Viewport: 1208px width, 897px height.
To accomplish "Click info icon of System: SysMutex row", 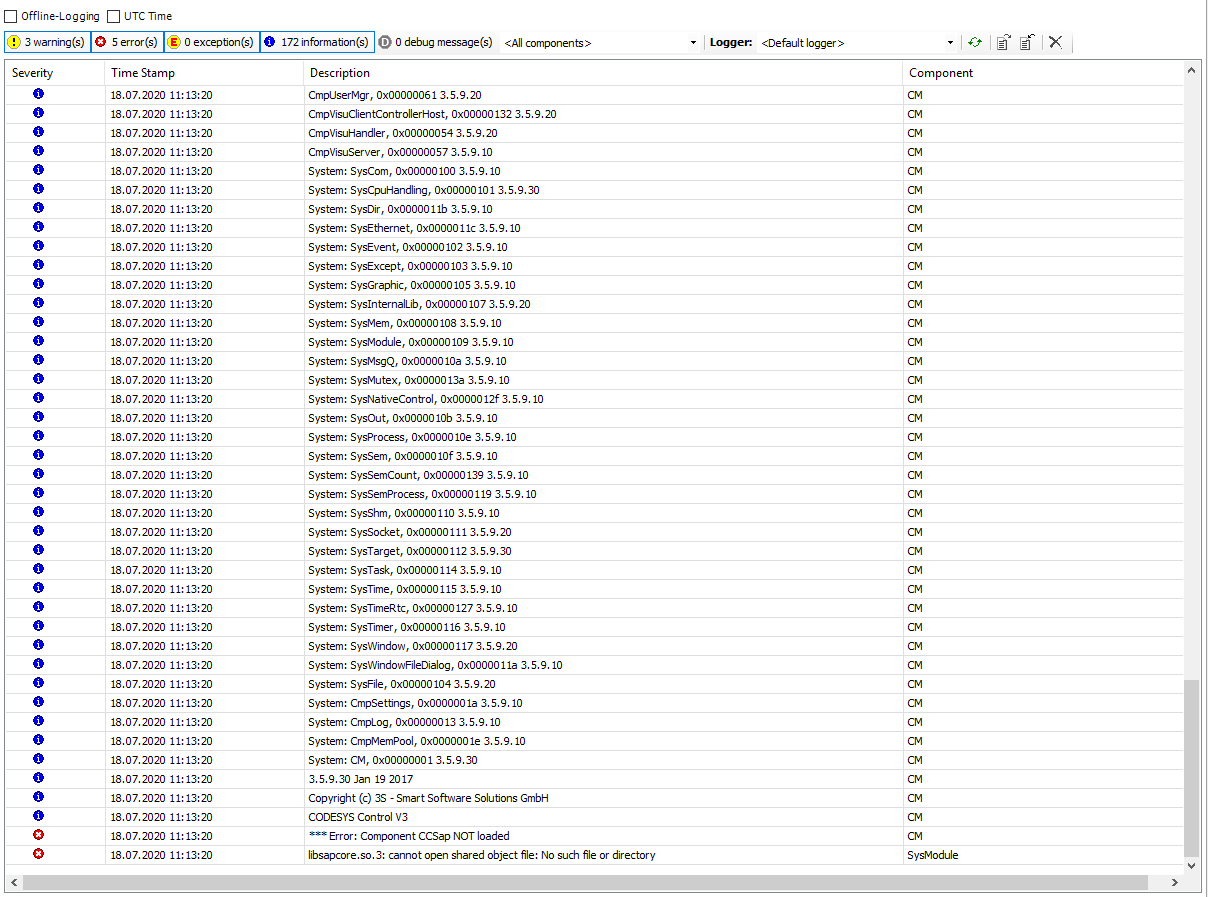I will pos(38,379).
